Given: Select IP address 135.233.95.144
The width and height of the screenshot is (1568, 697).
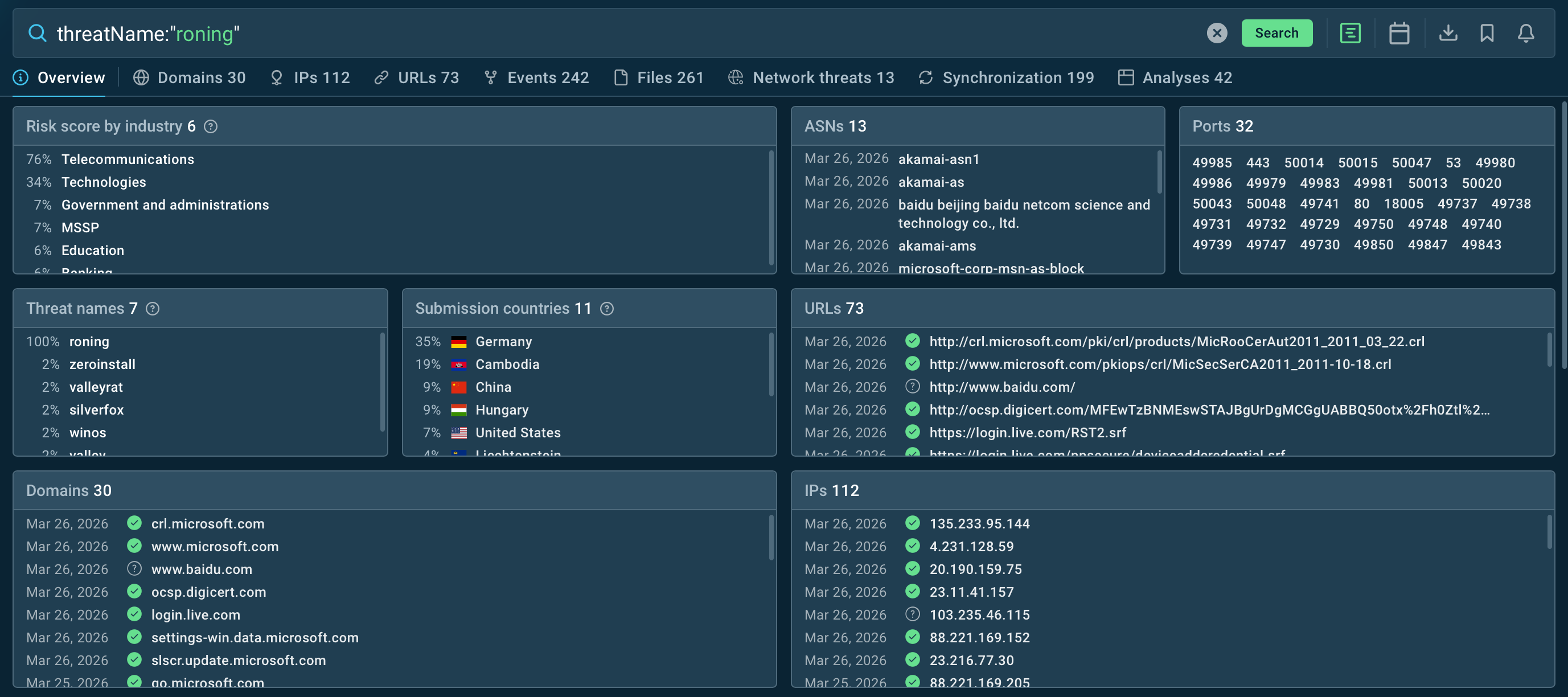Looking at the screenshot, I should pyautogui.click(x=979, y=523).
